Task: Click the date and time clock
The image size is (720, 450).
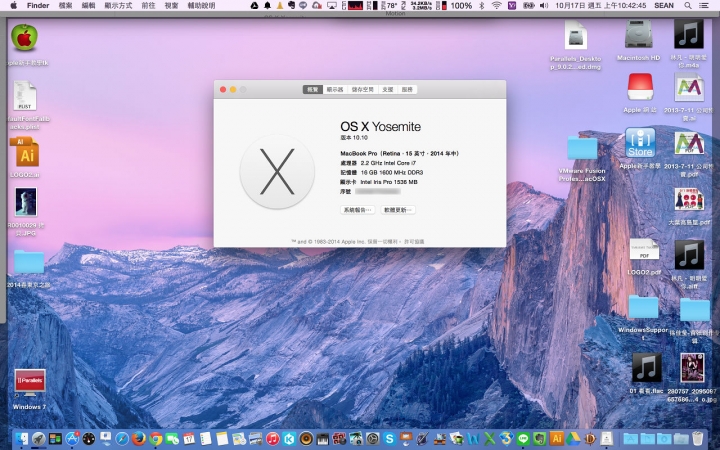Action: coord(601,6)
